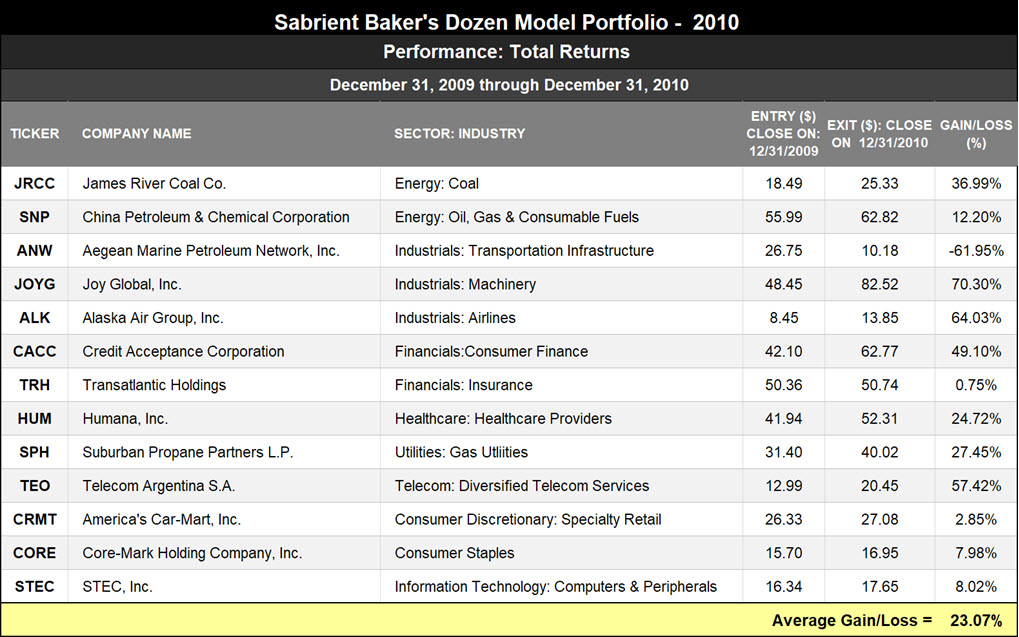Click the Average Gain/Loss label

[852, 620]
